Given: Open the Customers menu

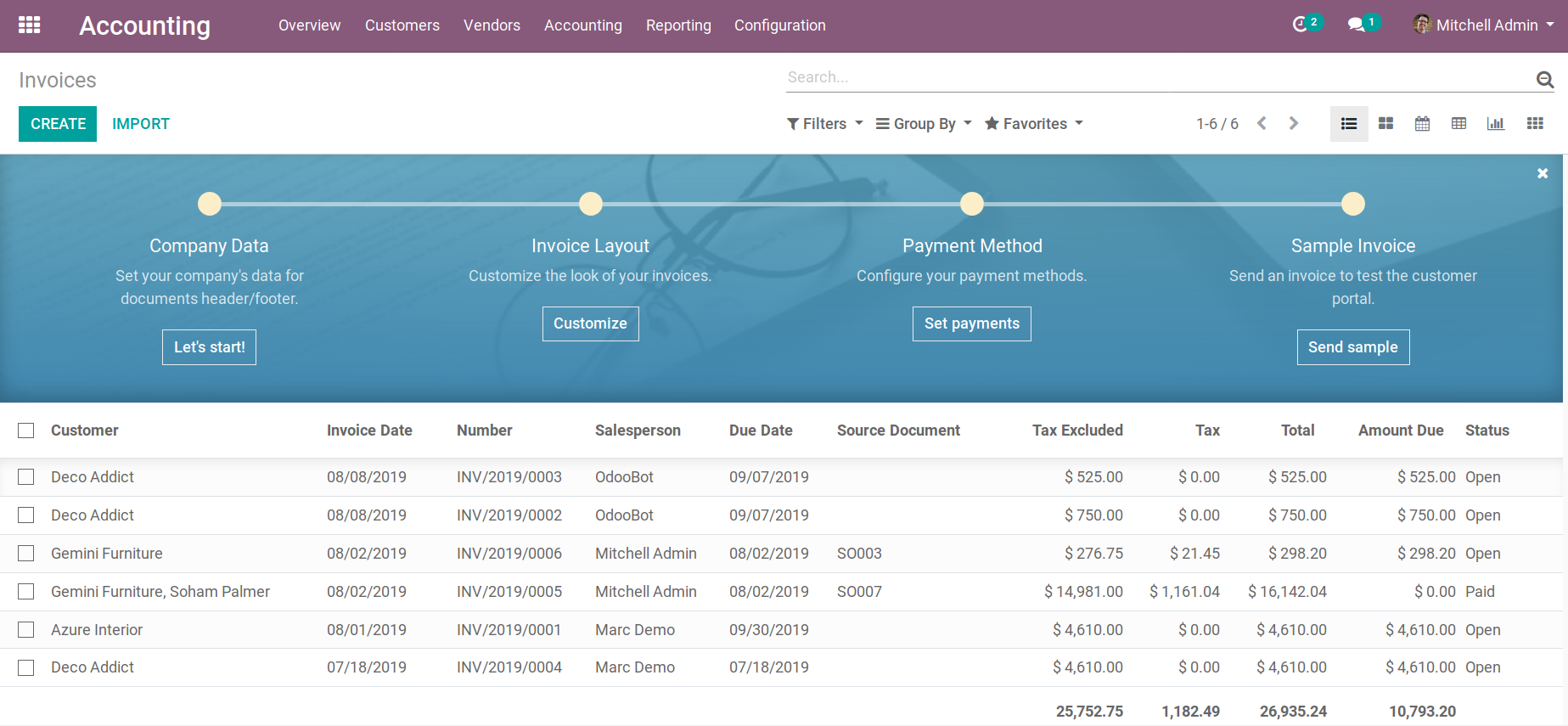Looking at the screenshot, I should [402, 25].
